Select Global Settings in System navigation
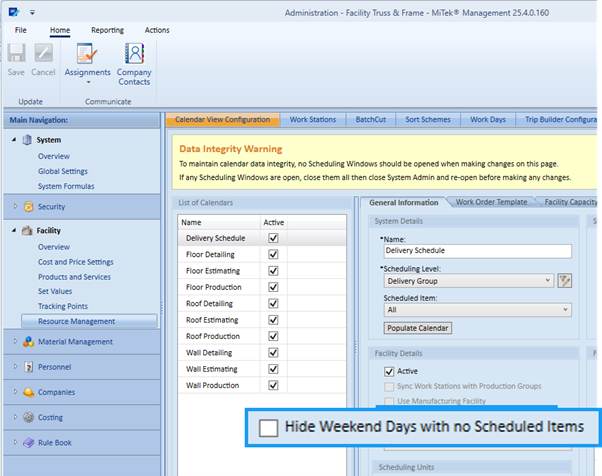602x476 pixels. [x=62, y=171]
